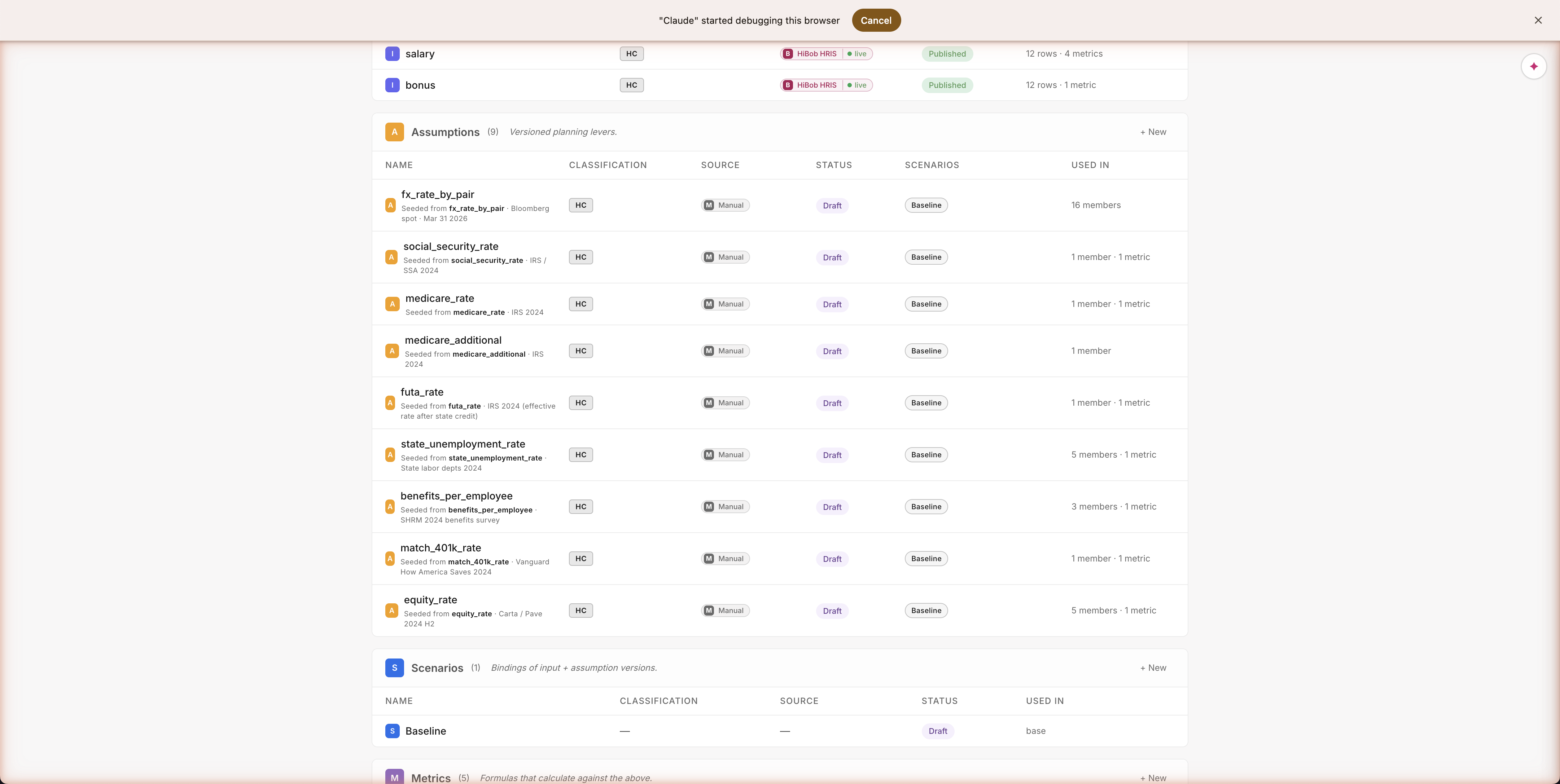Add a new scenario with + New

click(1153, 668)
